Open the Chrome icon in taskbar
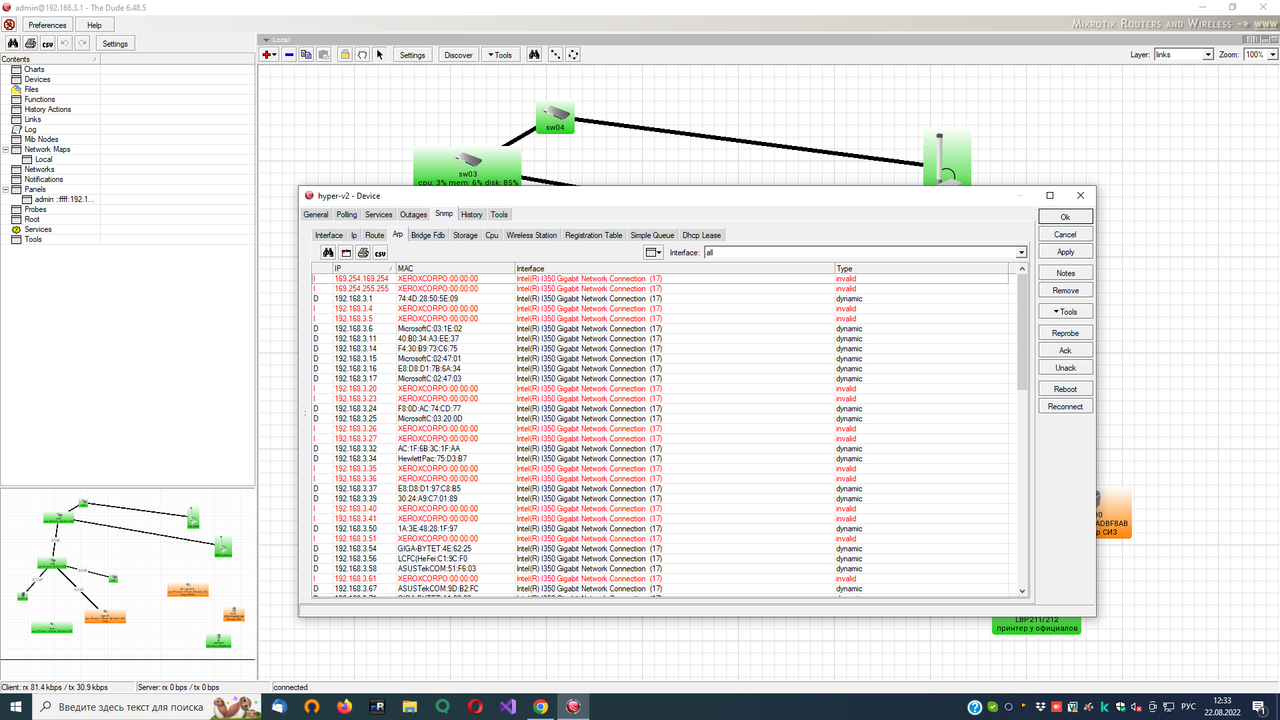The width and height of the screenshot is (1280, 720). point(540,706)
